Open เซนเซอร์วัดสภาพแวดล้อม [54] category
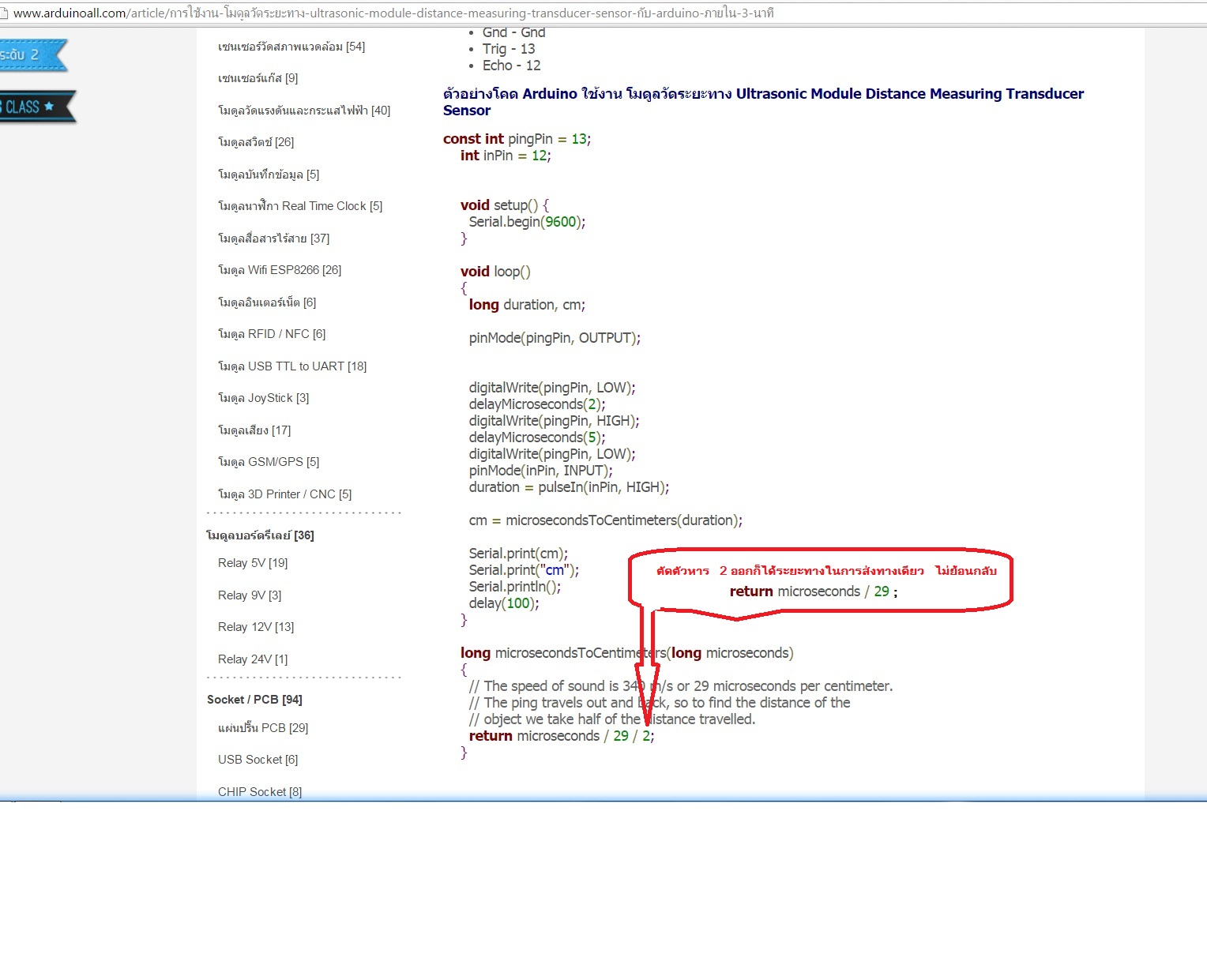Viewport: 1207px width, 980px height. click(291, 47)
